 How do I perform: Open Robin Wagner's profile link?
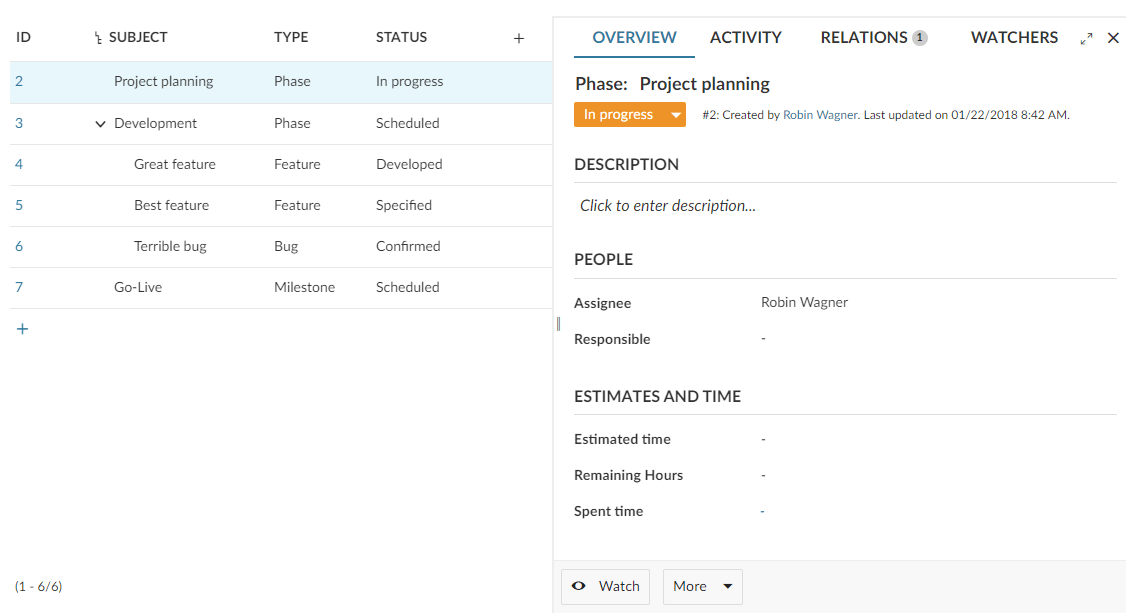pyautogui.click(x=819, y=115)
